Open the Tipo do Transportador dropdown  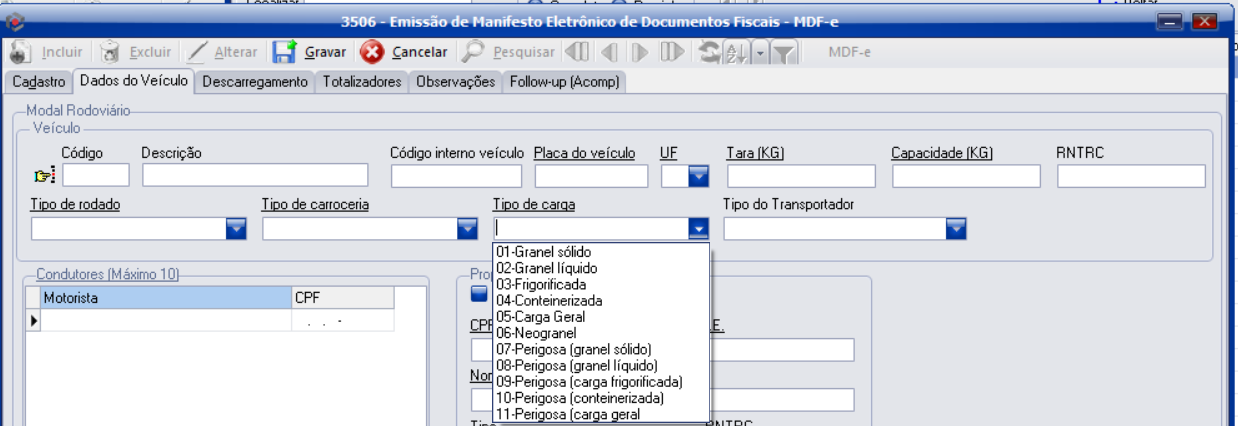[x=955, y=229]
